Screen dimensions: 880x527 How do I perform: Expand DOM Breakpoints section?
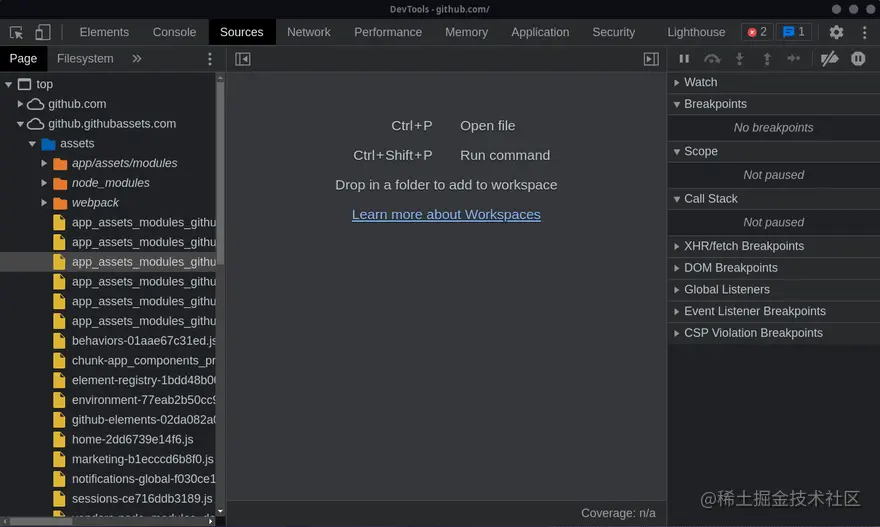click(773, 268)
